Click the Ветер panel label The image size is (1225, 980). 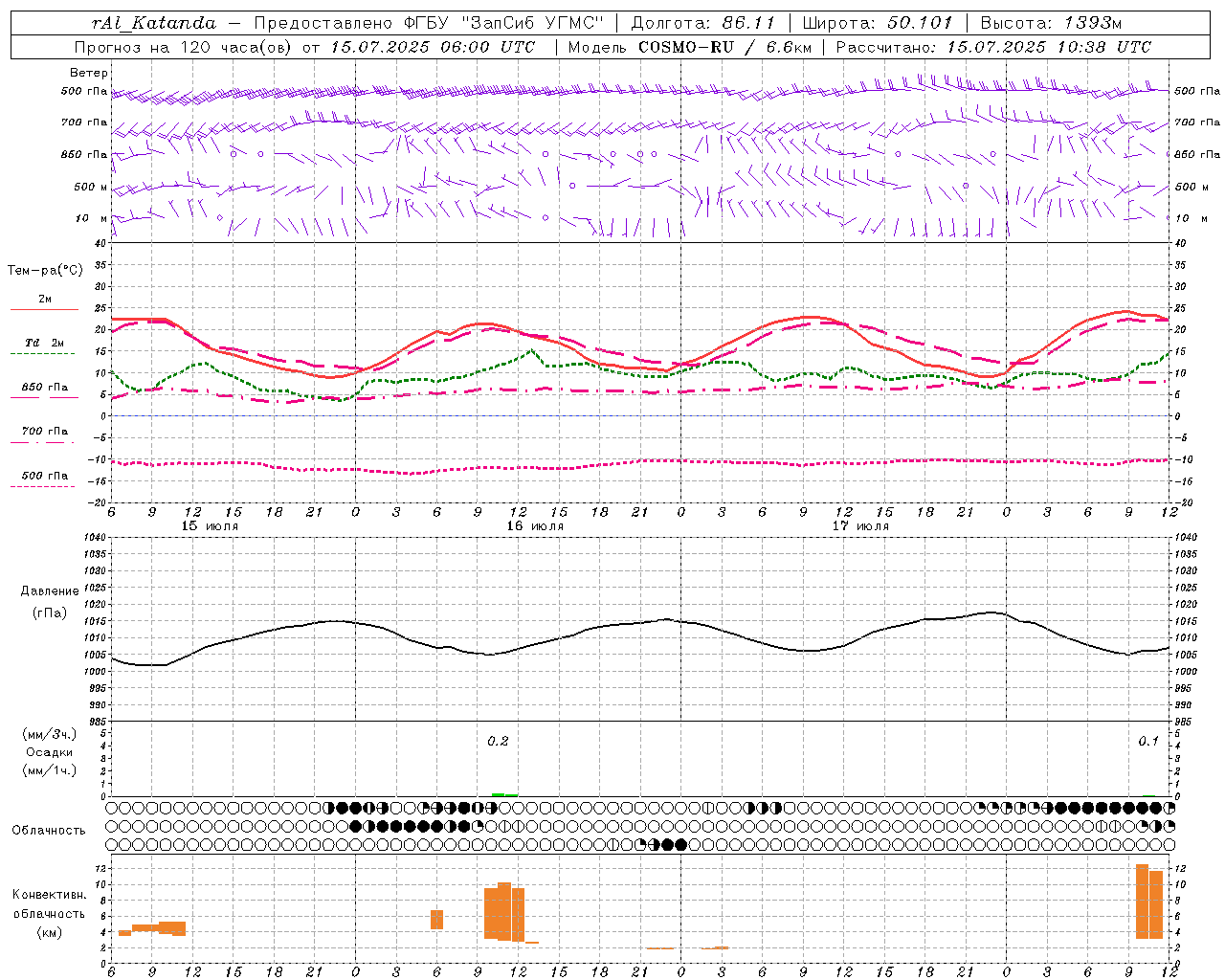pos(89,73)
